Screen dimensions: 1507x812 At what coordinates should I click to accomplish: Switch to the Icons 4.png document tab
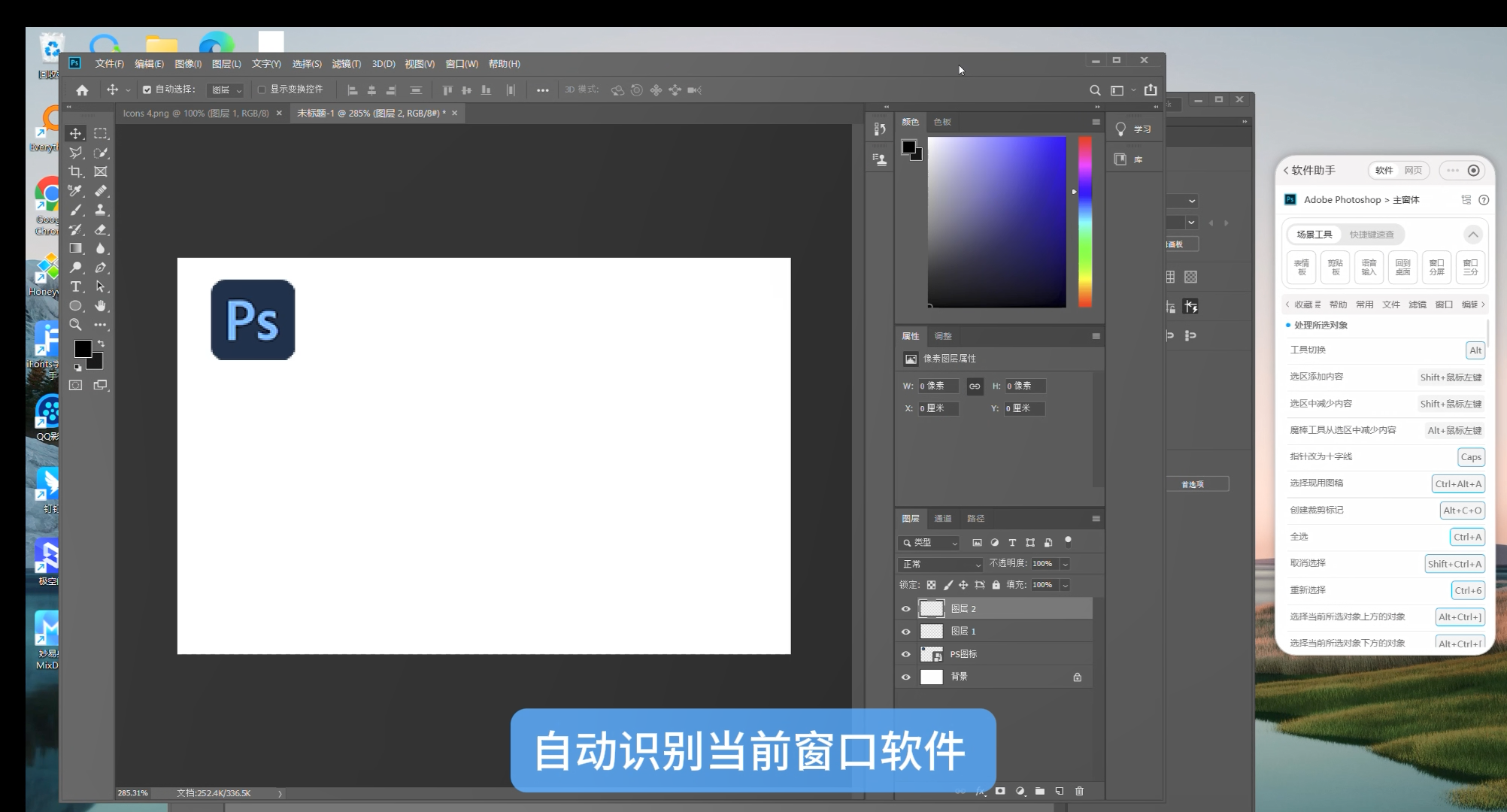coord(196,114)
